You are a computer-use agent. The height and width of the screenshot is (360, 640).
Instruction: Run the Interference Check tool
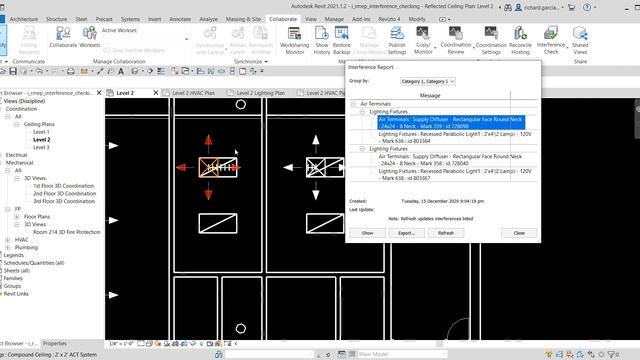(x=551, y=40)
